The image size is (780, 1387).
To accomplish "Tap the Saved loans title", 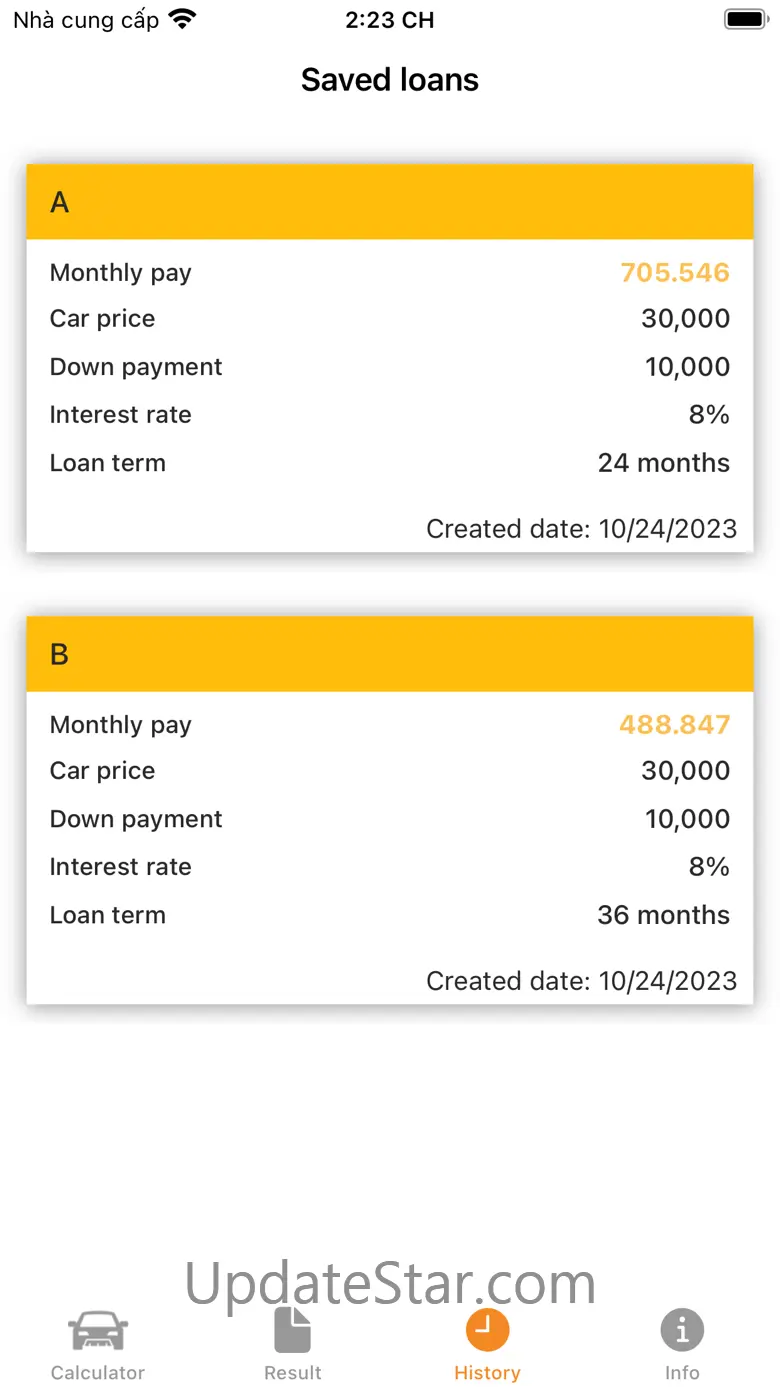I will (390, 80).
